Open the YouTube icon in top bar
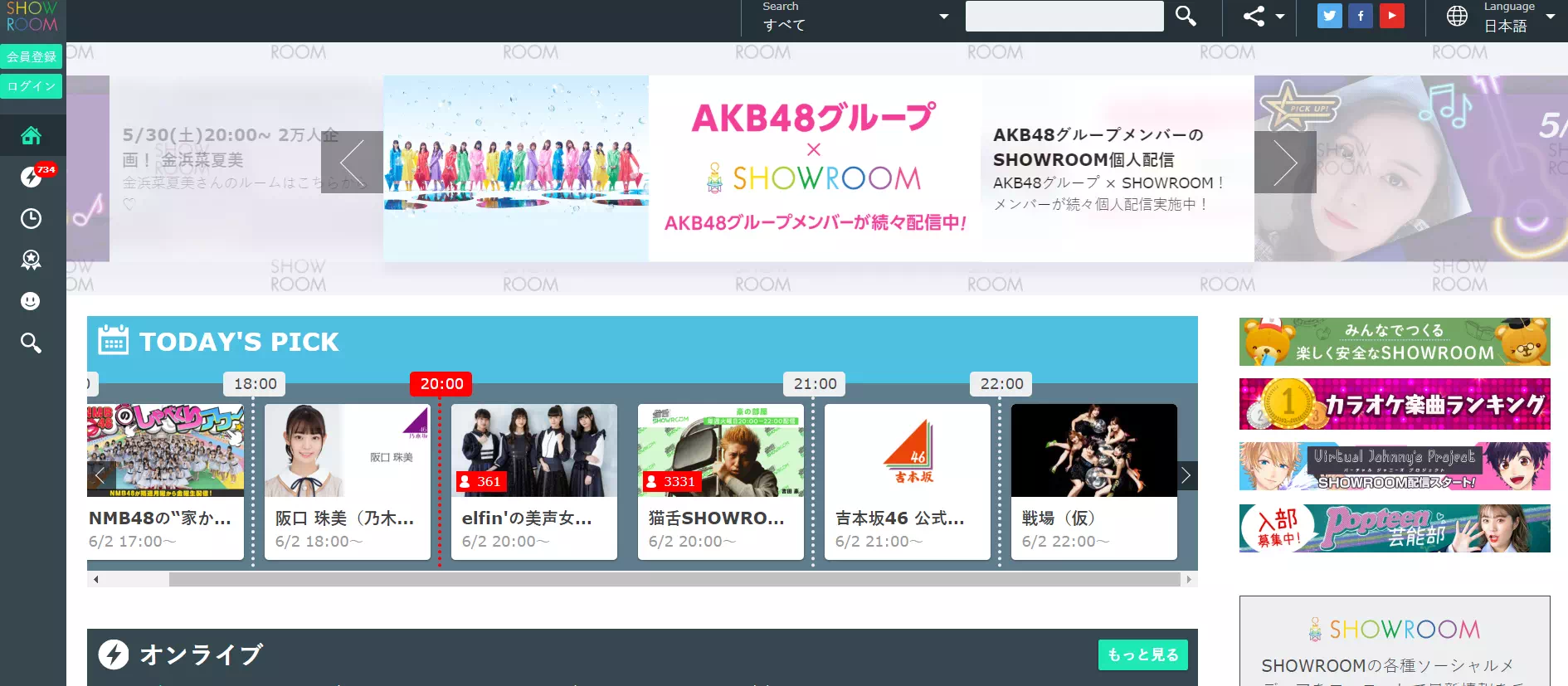The height and width of the screenshot is (686, 1568). coord(1392,16)
